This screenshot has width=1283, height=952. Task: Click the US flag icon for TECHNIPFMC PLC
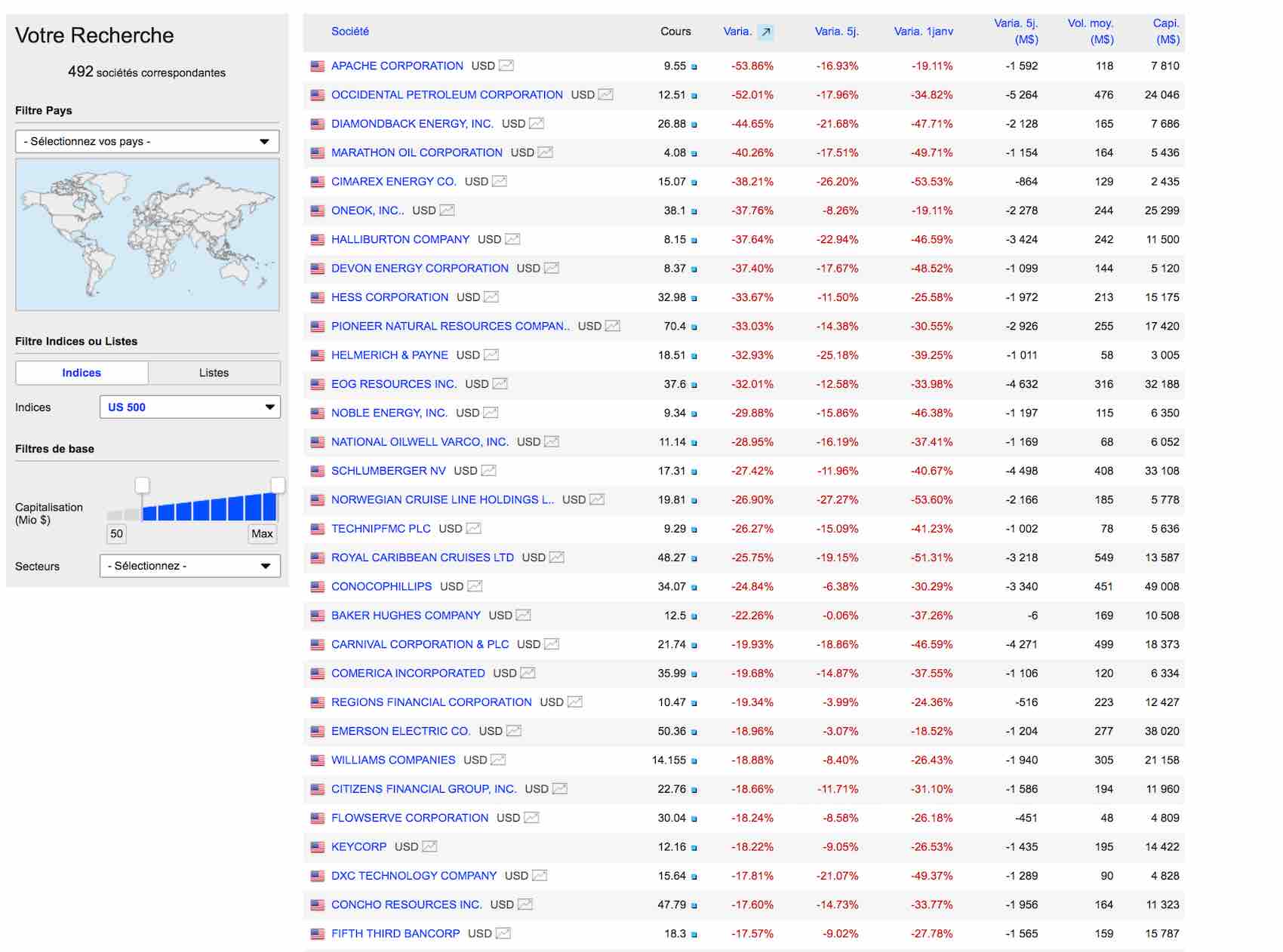318,529
